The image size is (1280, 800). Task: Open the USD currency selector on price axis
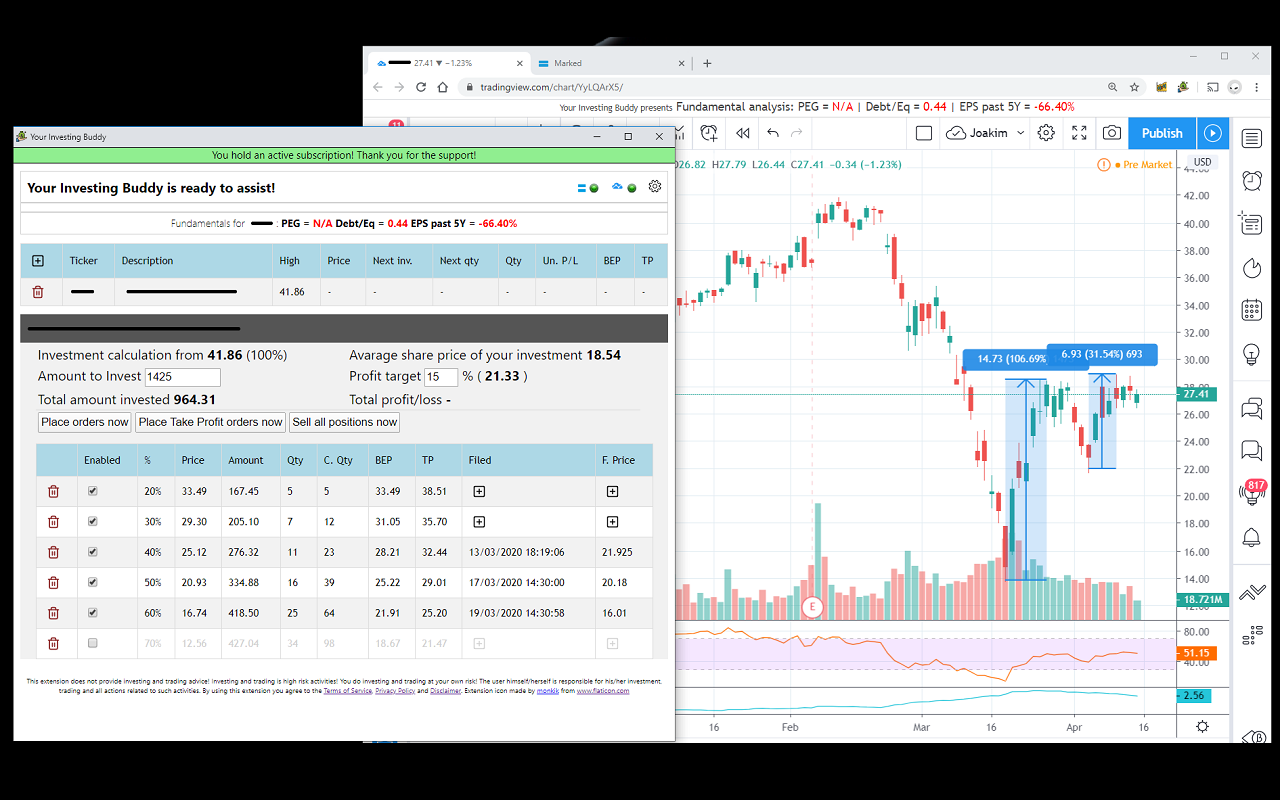coord(1202,162)
